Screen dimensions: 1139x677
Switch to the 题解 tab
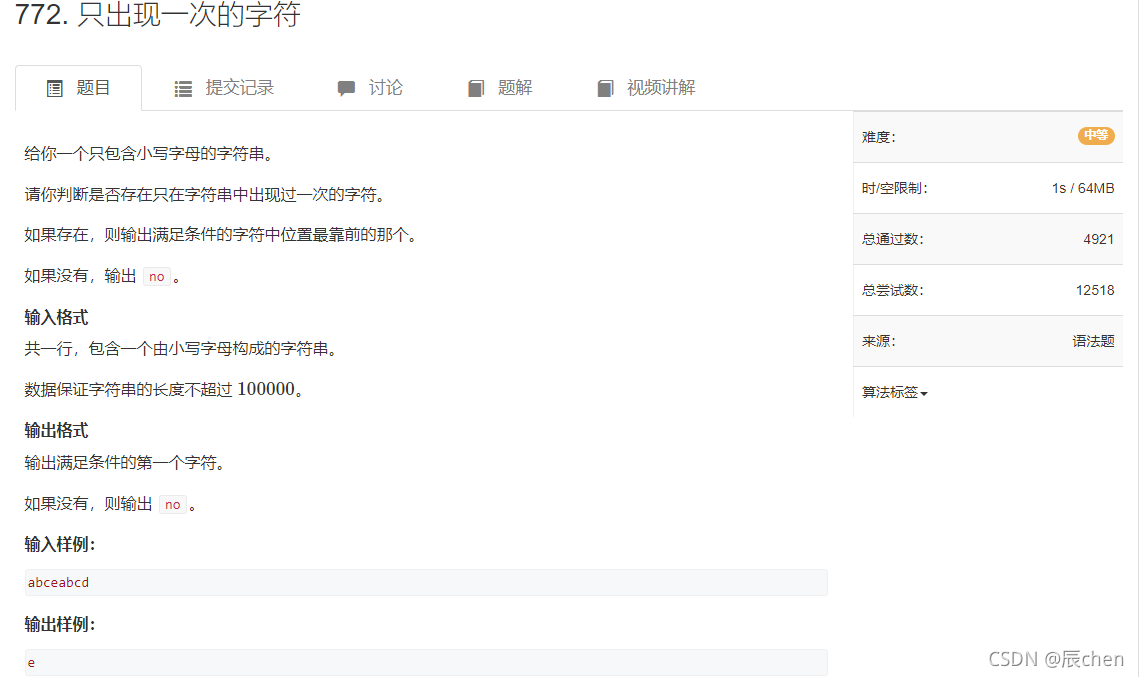(512, 87)
